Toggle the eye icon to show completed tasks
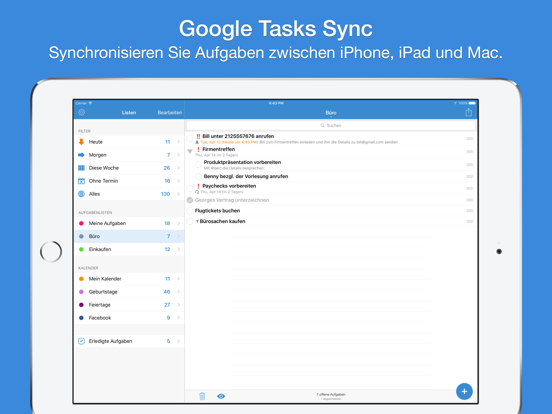The width and height of the screenshot is (552, 414). 221,396
